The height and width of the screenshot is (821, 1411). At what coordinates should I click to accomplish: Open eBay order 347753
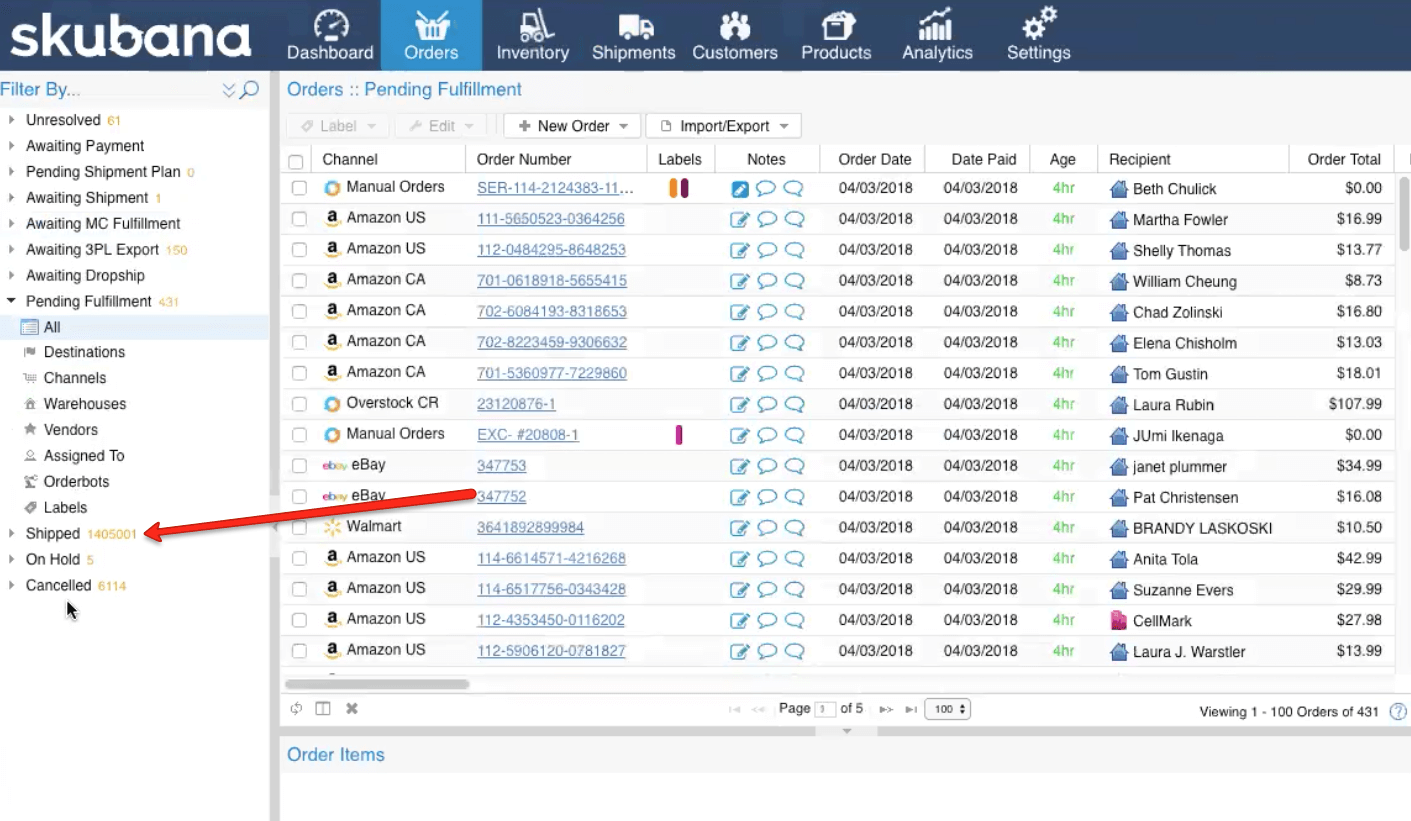pyautogui.click(x=502, y=466)
